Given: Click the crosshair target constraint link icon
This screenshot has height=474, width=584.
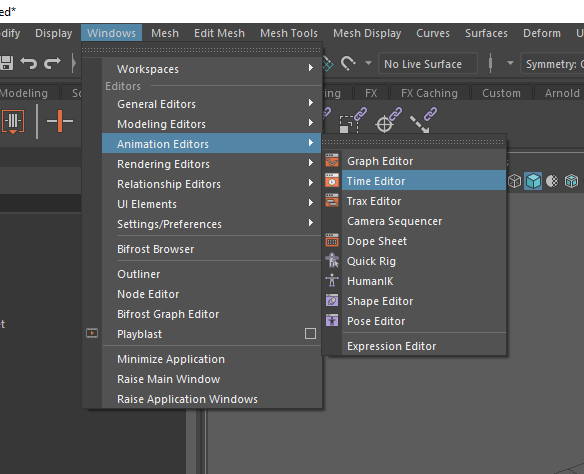Looking at the screenshot, I should click(x=388, y=120).
